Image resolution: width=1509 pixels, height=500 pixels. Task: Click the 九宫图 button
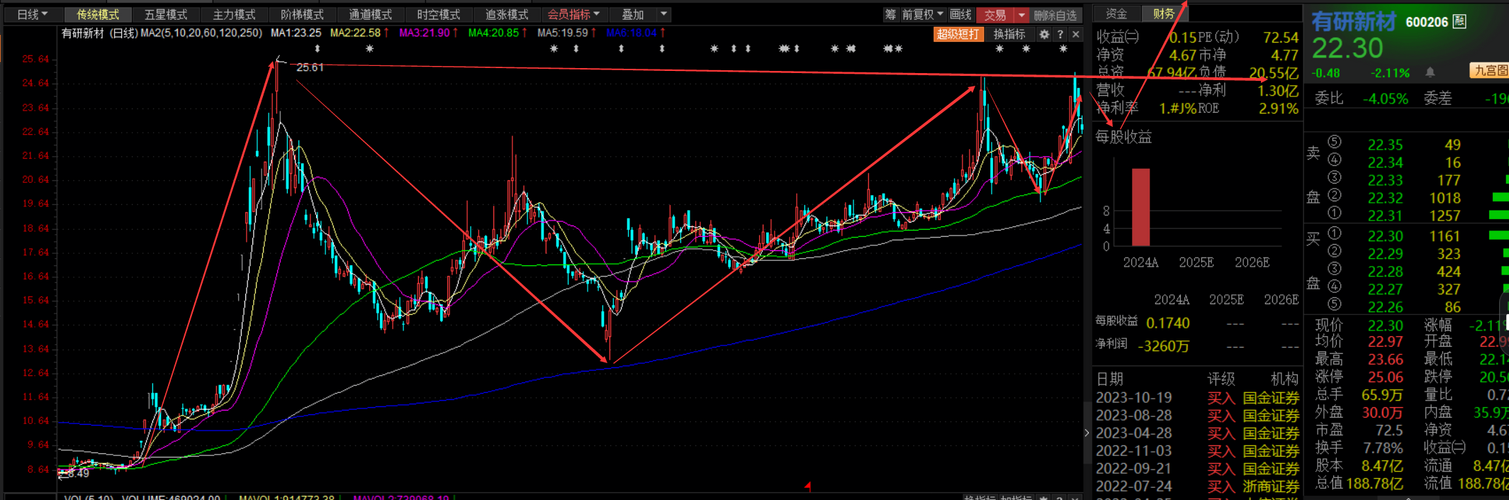point(1490,70)
